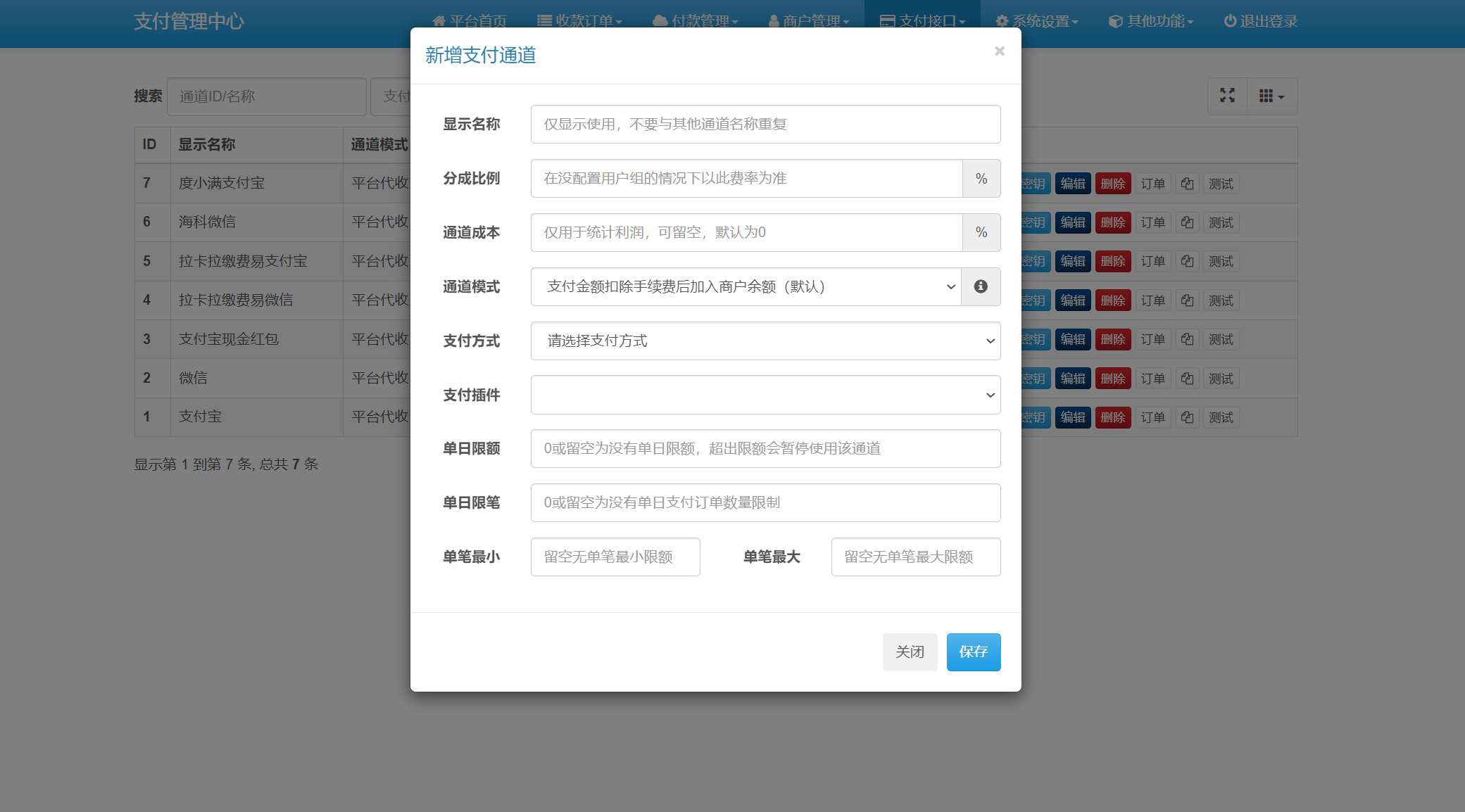Expand the 支付插件 dropdown

coord(765,395)
